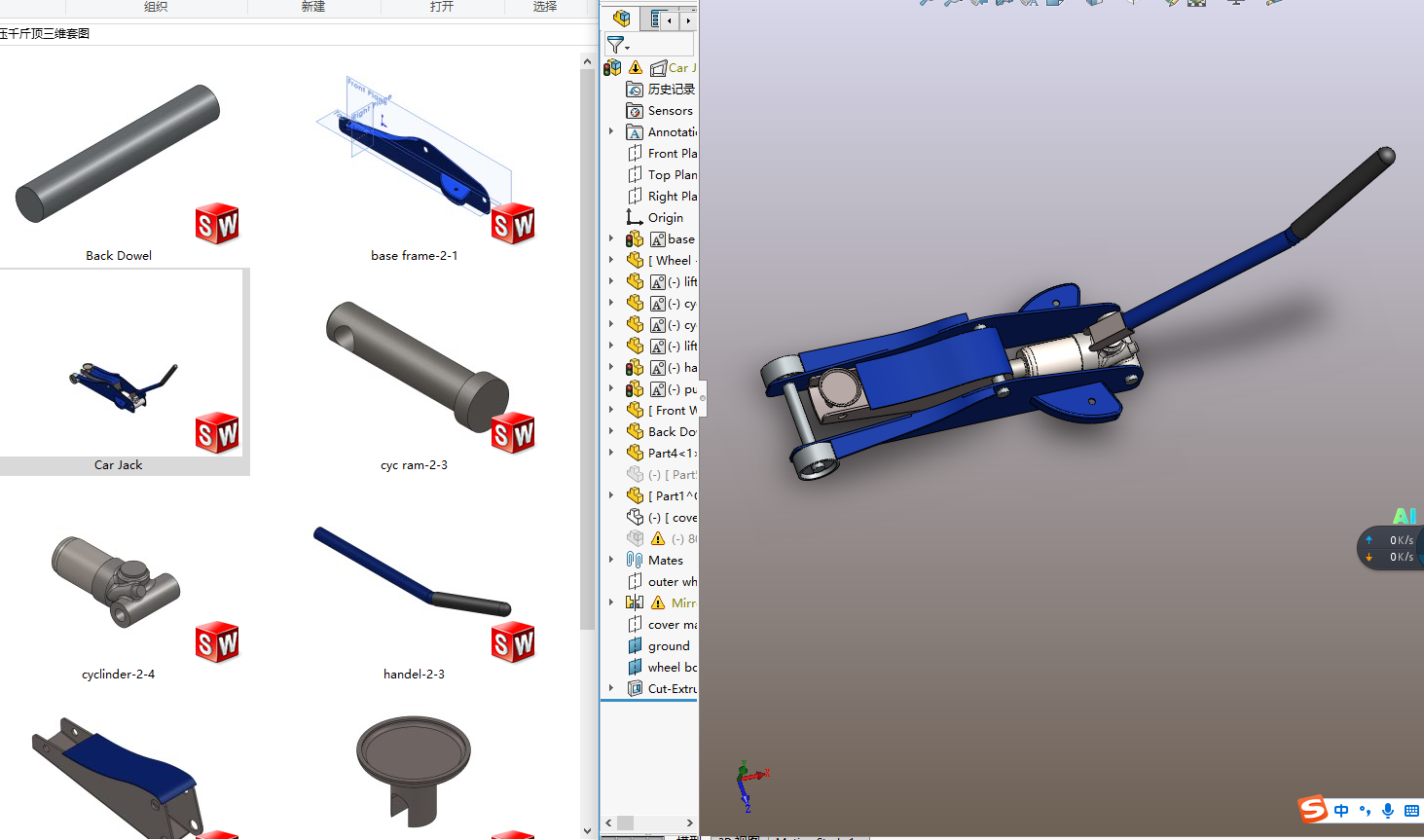Select the Car Jack assembly file

tap(119, 373)
